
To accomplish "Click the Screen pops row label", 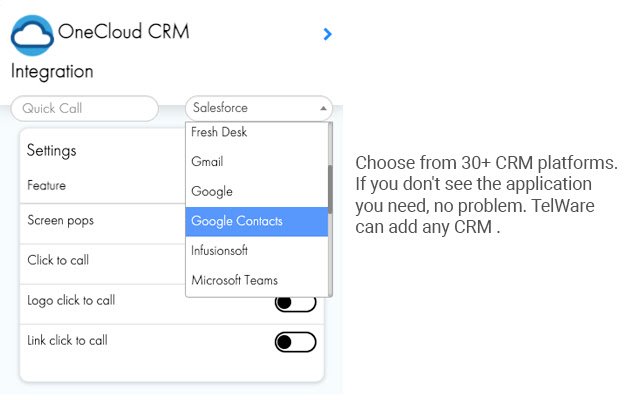I will pyautogui.click(x=60, y=220).
